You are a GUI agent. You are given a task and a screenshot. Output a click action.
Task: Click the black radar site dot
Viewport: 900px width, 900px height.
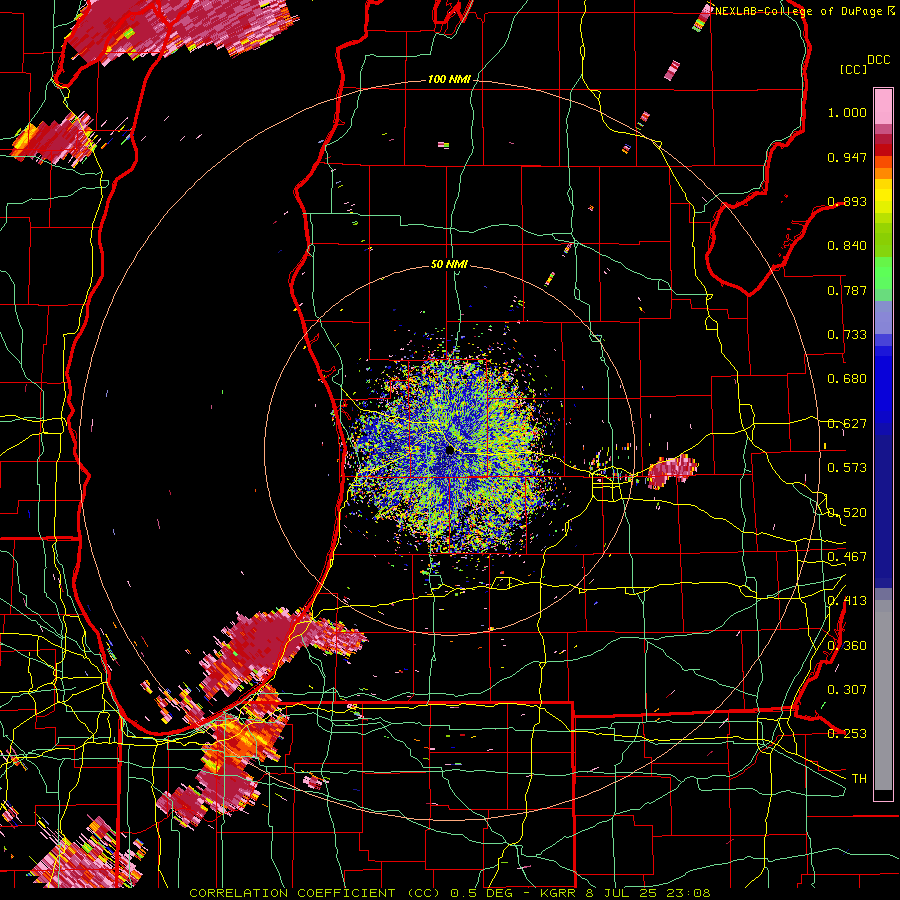tap(450, 450)
